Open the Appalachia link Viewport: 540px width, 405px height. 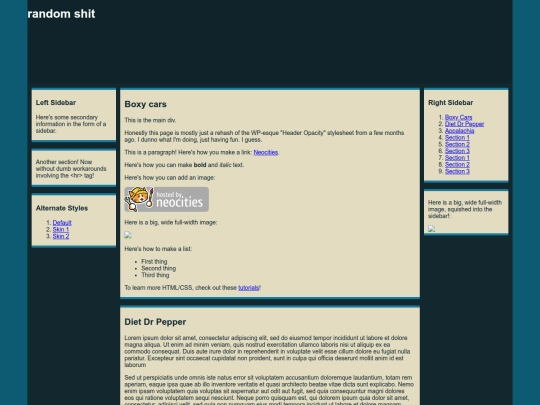pyautogui.click(x=459, y=131)
